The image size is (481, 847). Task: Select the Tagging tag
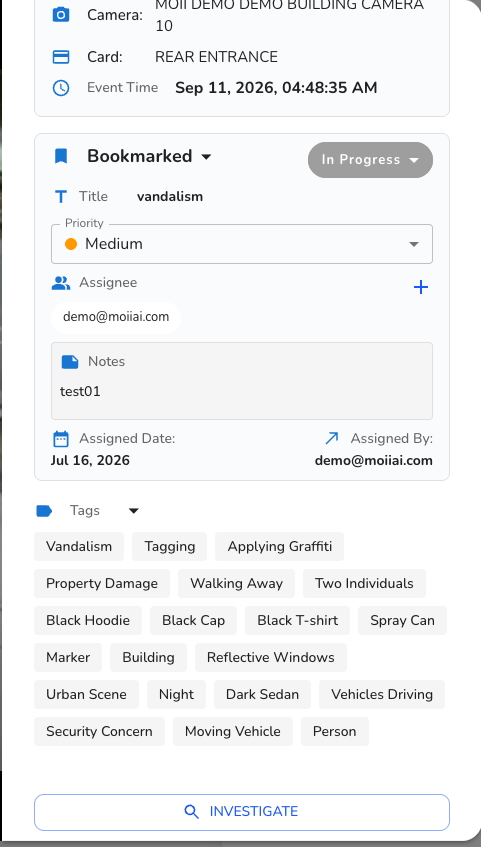tap(170, 546)
